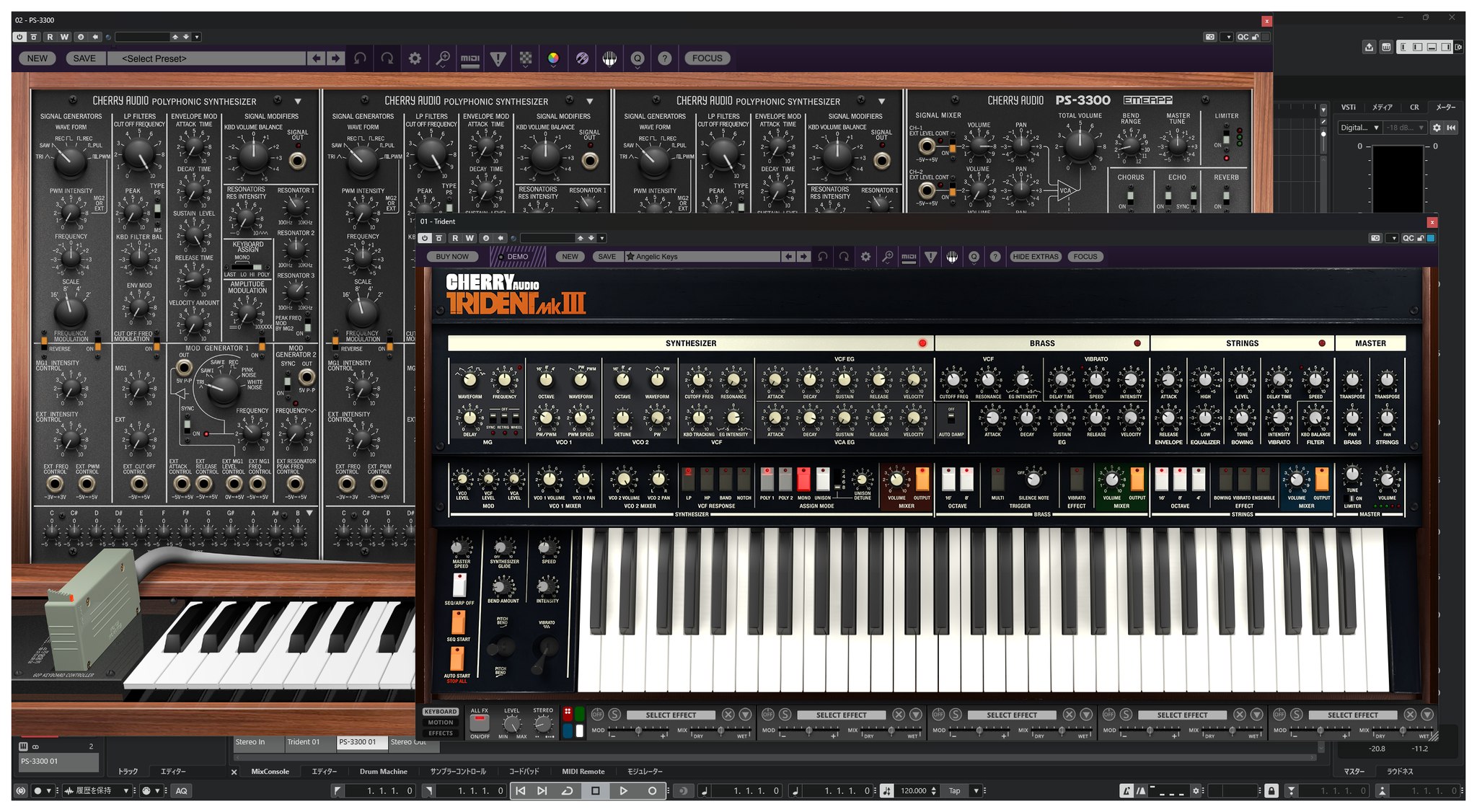1477x812 pixels.
Task: Toggle the QWERTY keyboard icon in Trident toolbar
Action: 952,257
